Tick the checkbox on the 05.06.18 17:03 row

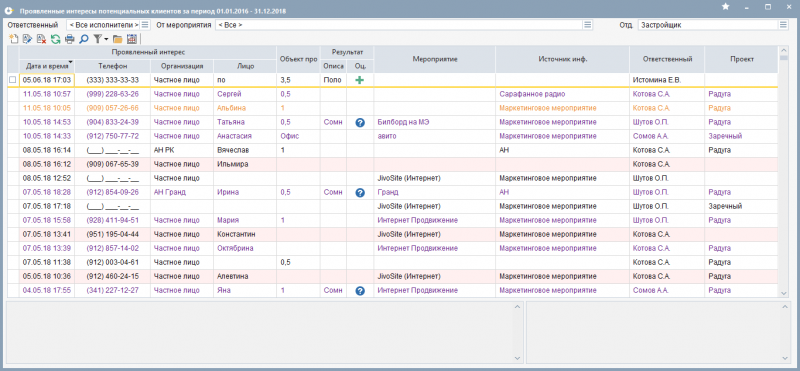click(x=13, y=80)
